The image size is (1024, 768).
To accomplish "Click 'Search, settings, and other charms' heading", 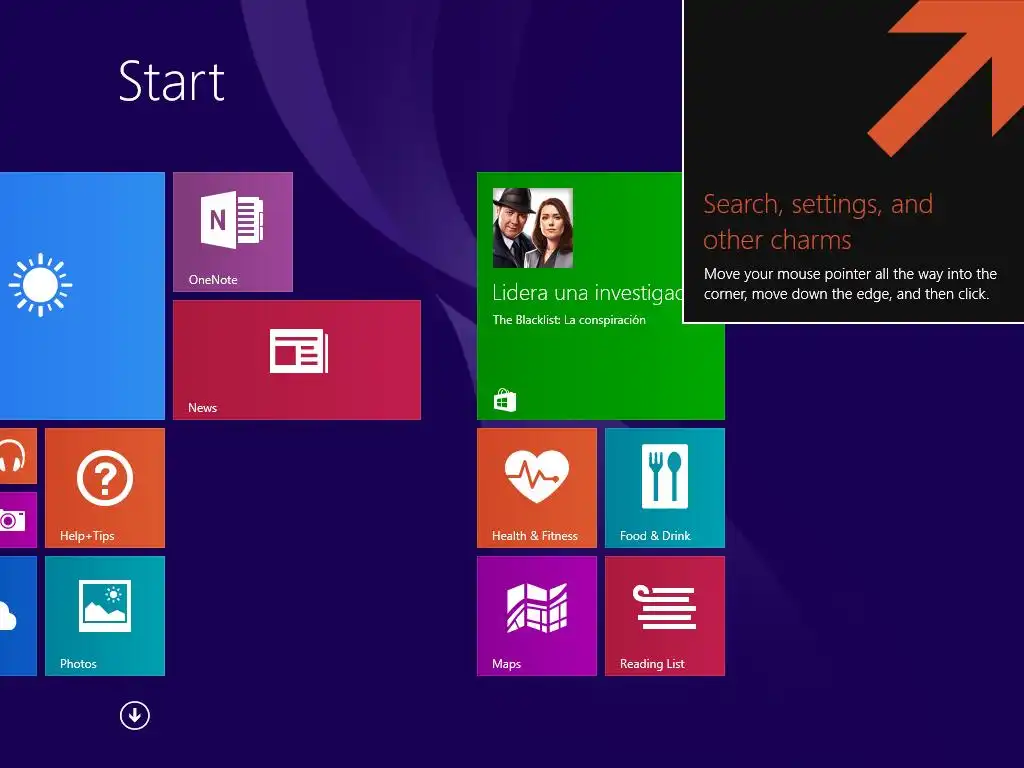I will [x=818, y=222].
